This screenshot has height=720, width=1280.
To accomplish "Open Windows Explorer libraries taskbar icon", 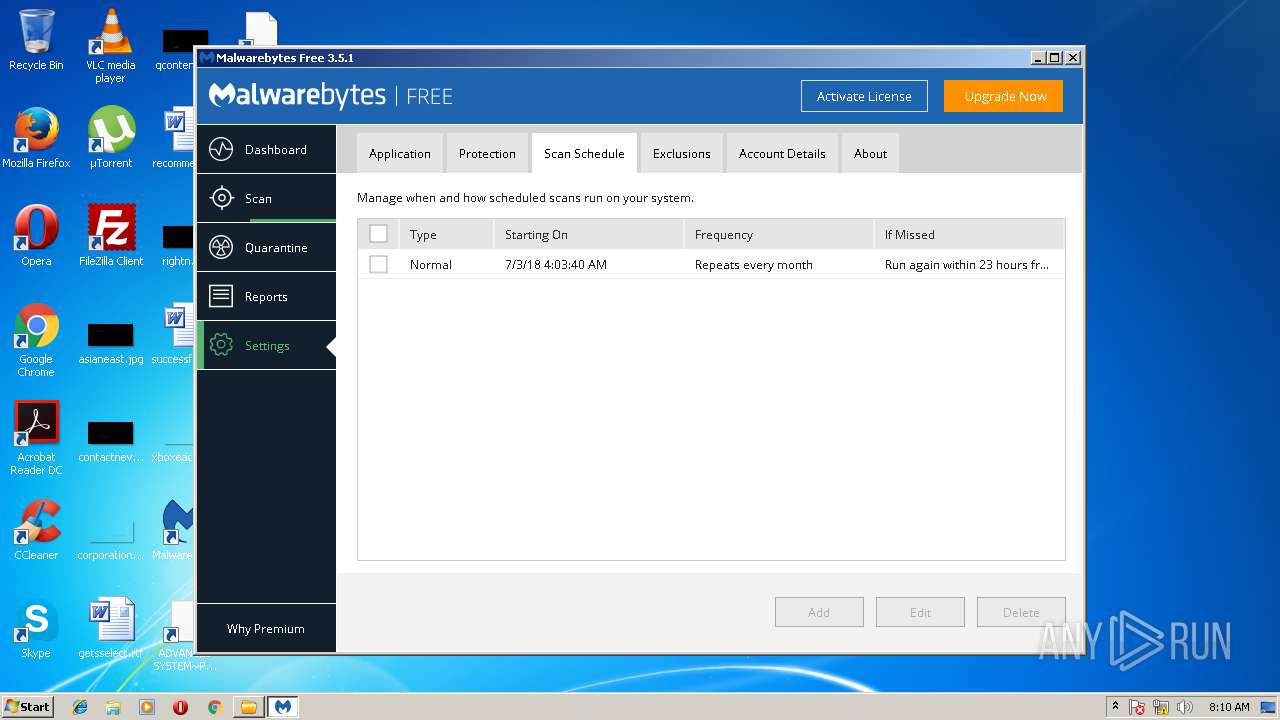I will click(113, 707).
